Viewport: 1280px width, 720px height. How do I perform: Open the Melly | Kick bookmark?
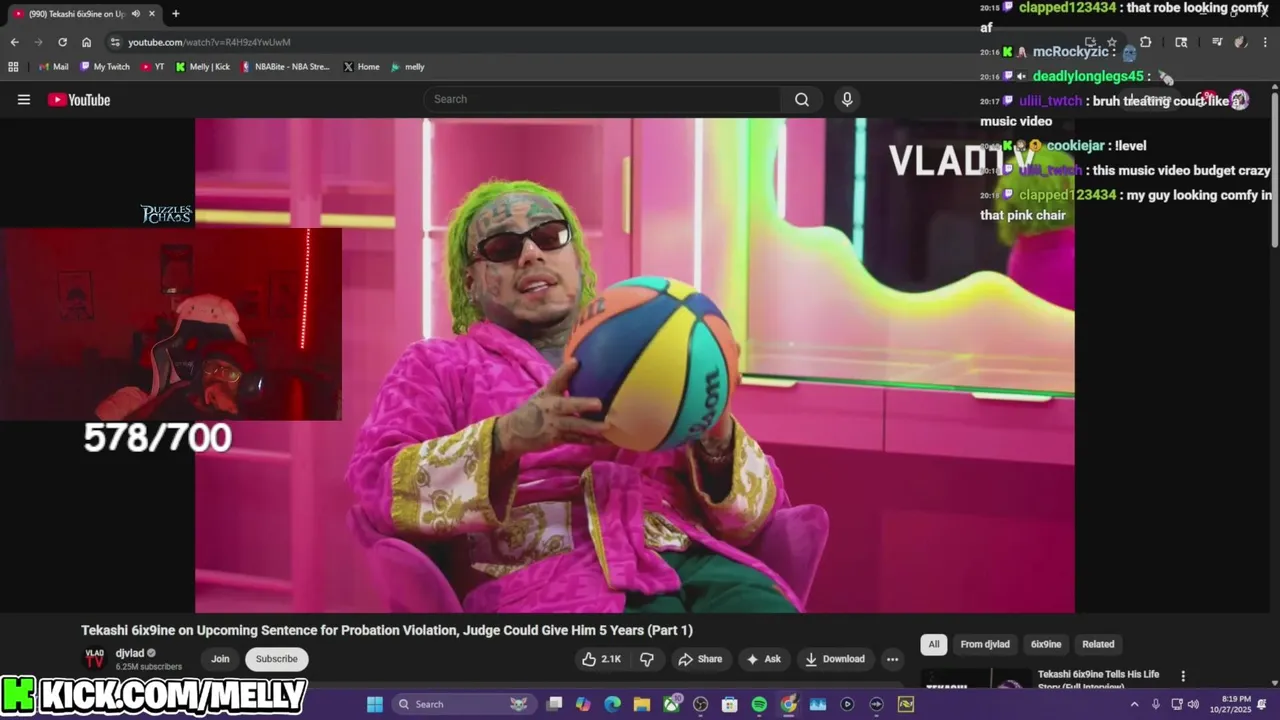coord(203,67)
